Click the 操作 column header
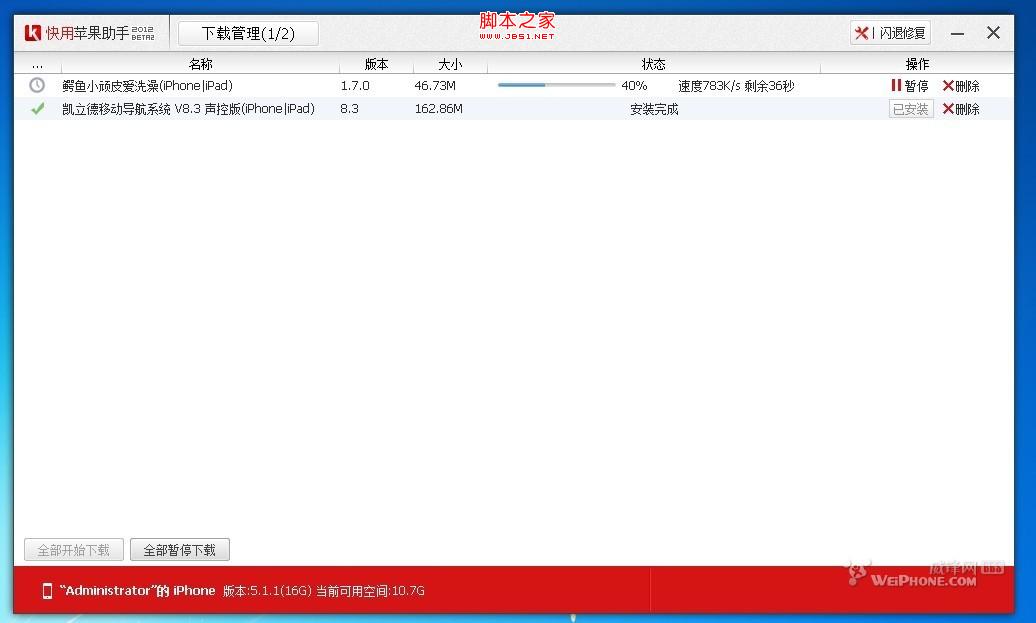Screen dimensions: 1036x623 tap(916, 64)
